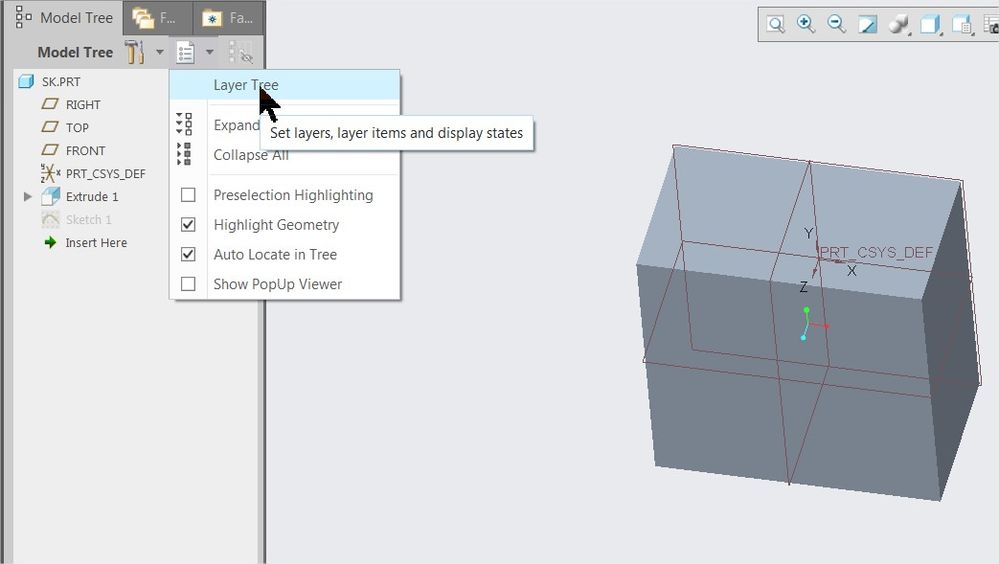Select the TOP datum plane
The width and height of the screenshot is (999, 564).
(x=77, y=127)
